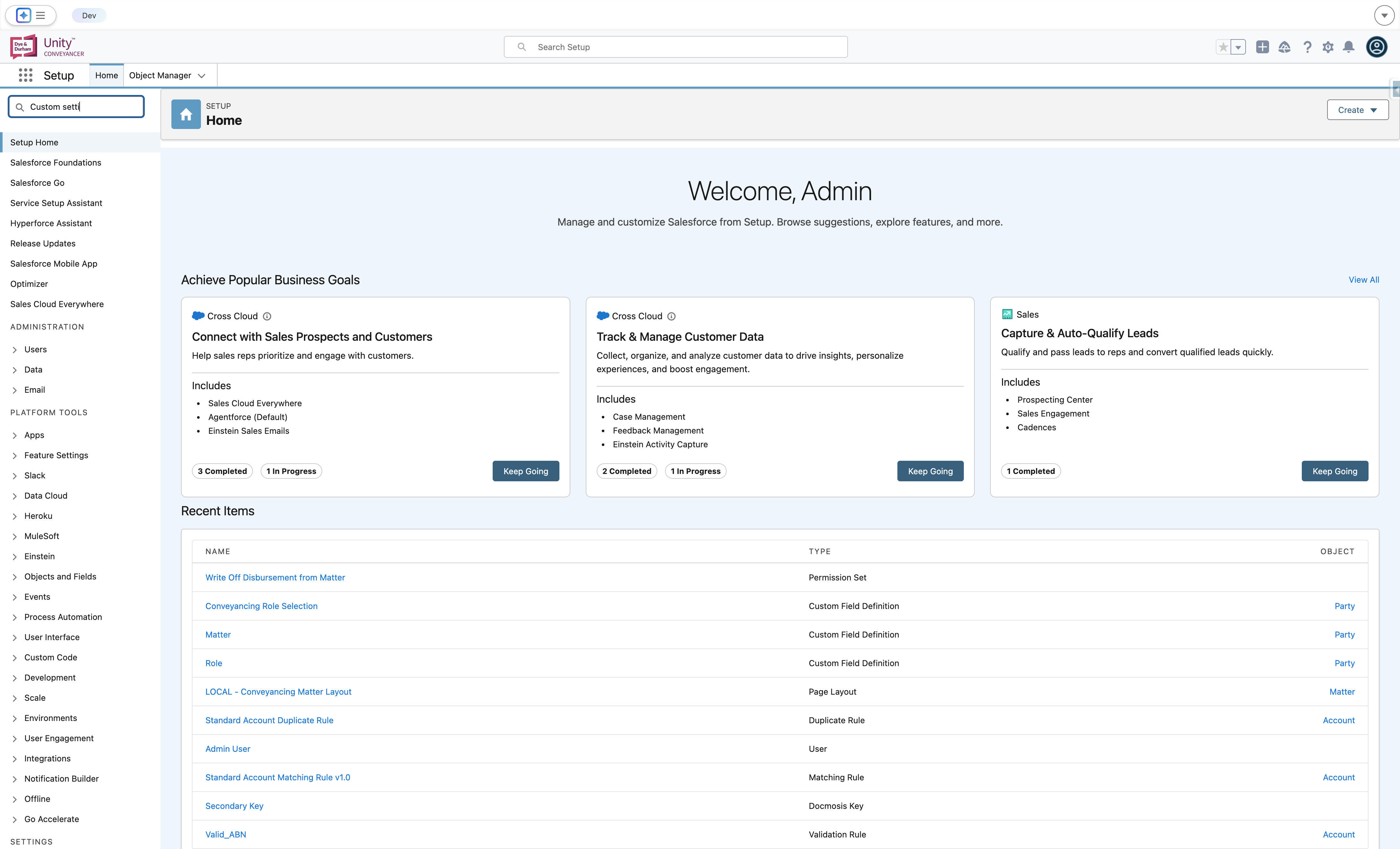This screenshot has width=1400, height=849.
Task: Click Keep Going on Capture & Auto-Qualify Leads
Action: (x=1335, y=471)
